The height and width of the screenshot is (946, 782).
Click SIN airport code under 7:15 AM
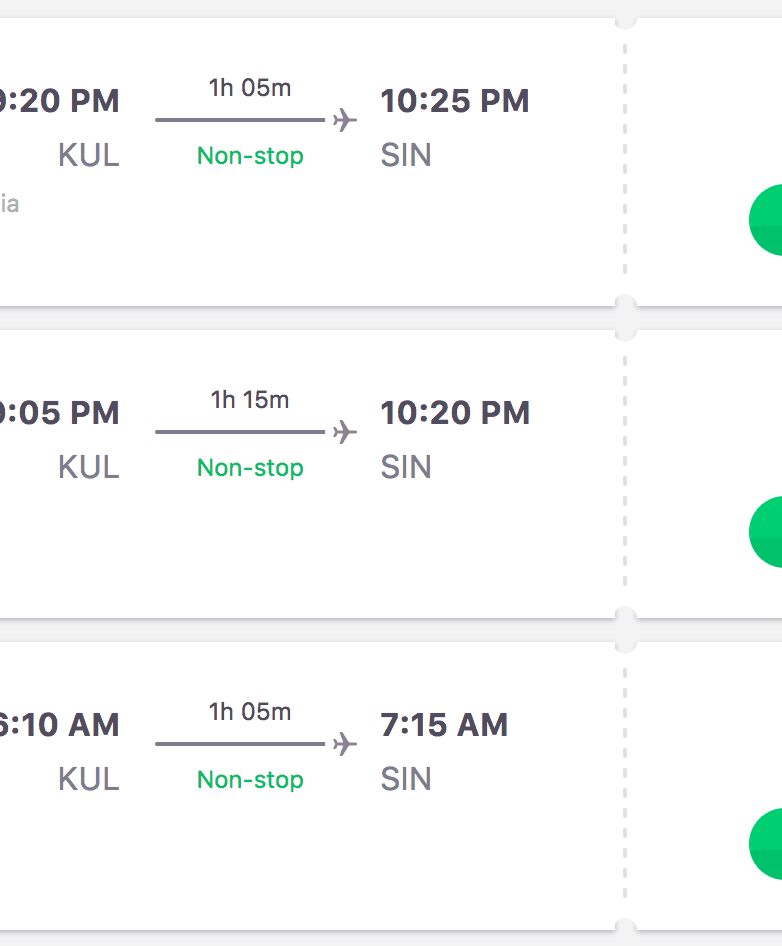pos(406,780)
